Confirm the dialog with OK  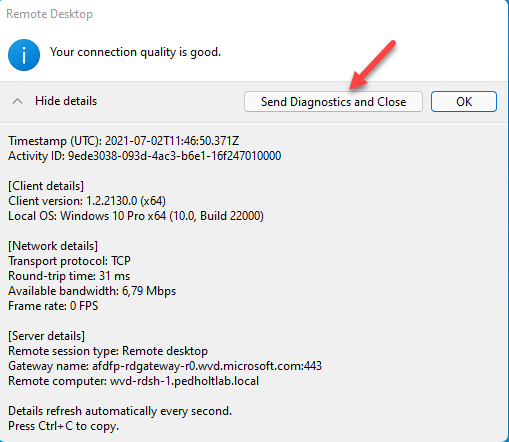point(464,102)
